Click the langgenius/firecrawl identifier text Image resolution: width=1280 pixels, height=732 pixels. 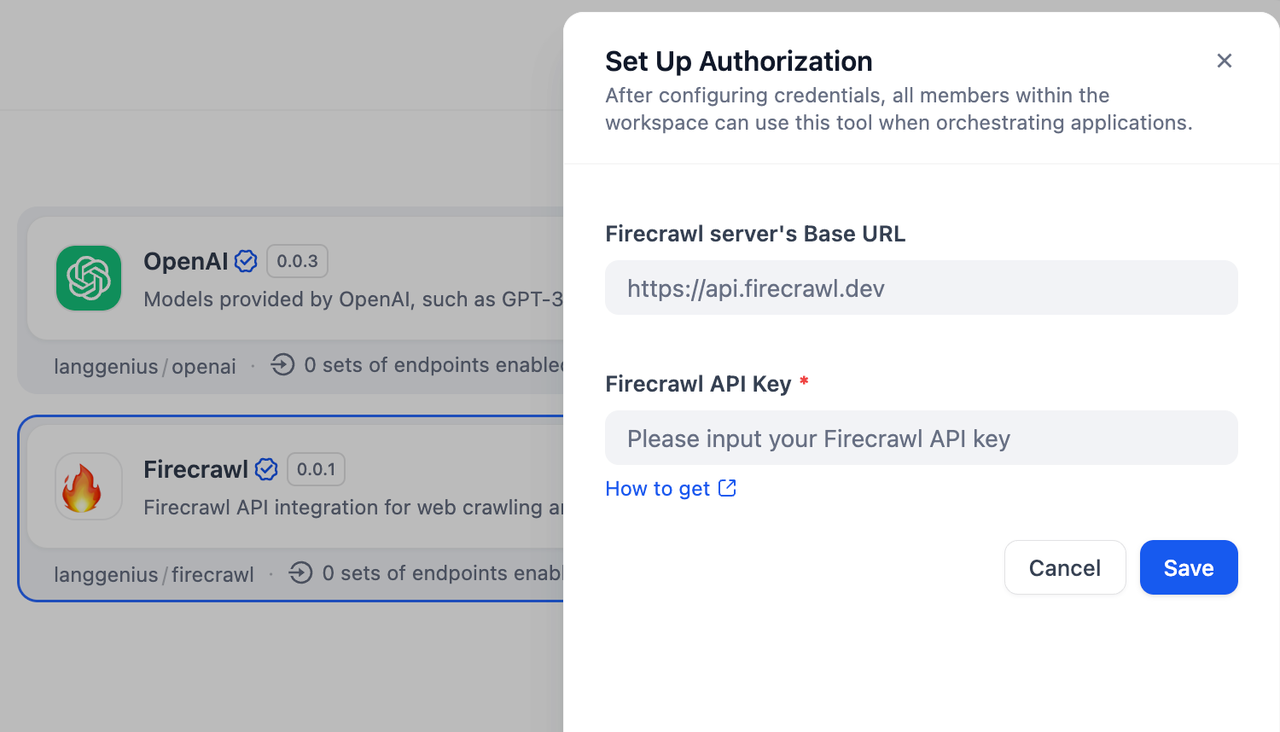pos(154,574)
